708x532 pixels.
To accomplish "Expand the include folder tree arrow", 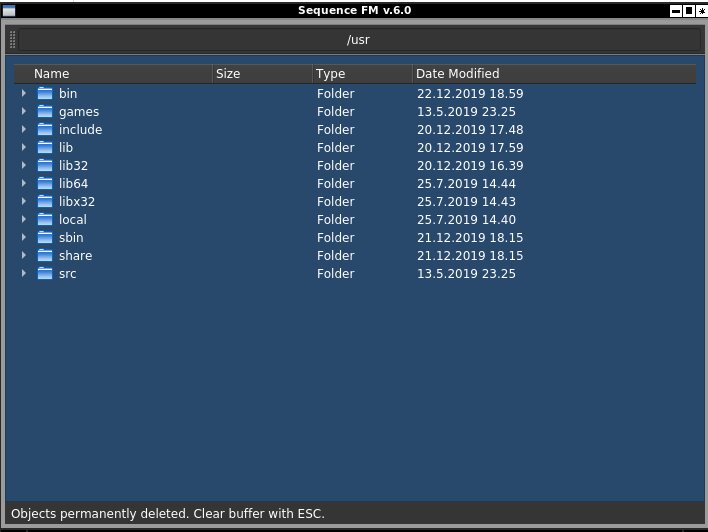I will tap(23, 130).
